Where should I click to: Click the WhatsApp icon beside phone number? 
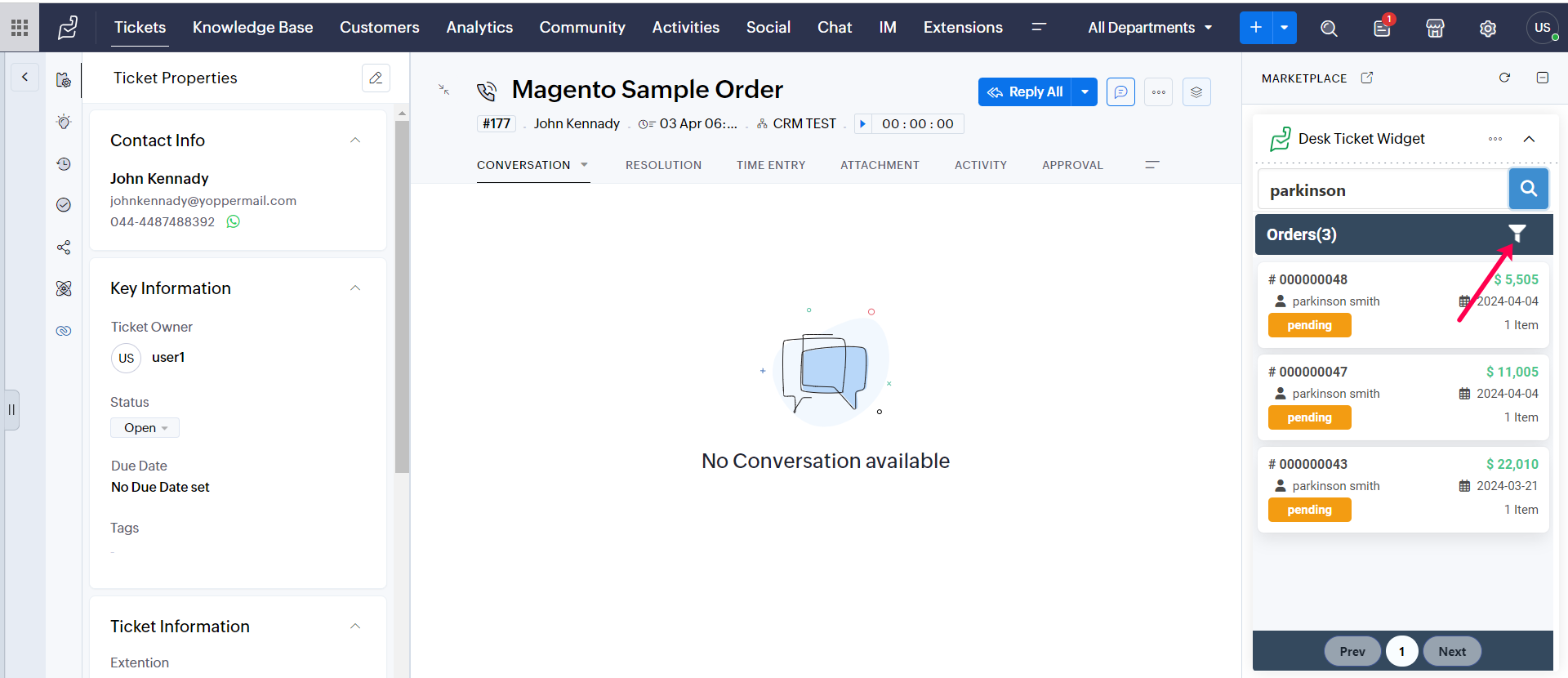pyautogui.click(x=234, y=221)
